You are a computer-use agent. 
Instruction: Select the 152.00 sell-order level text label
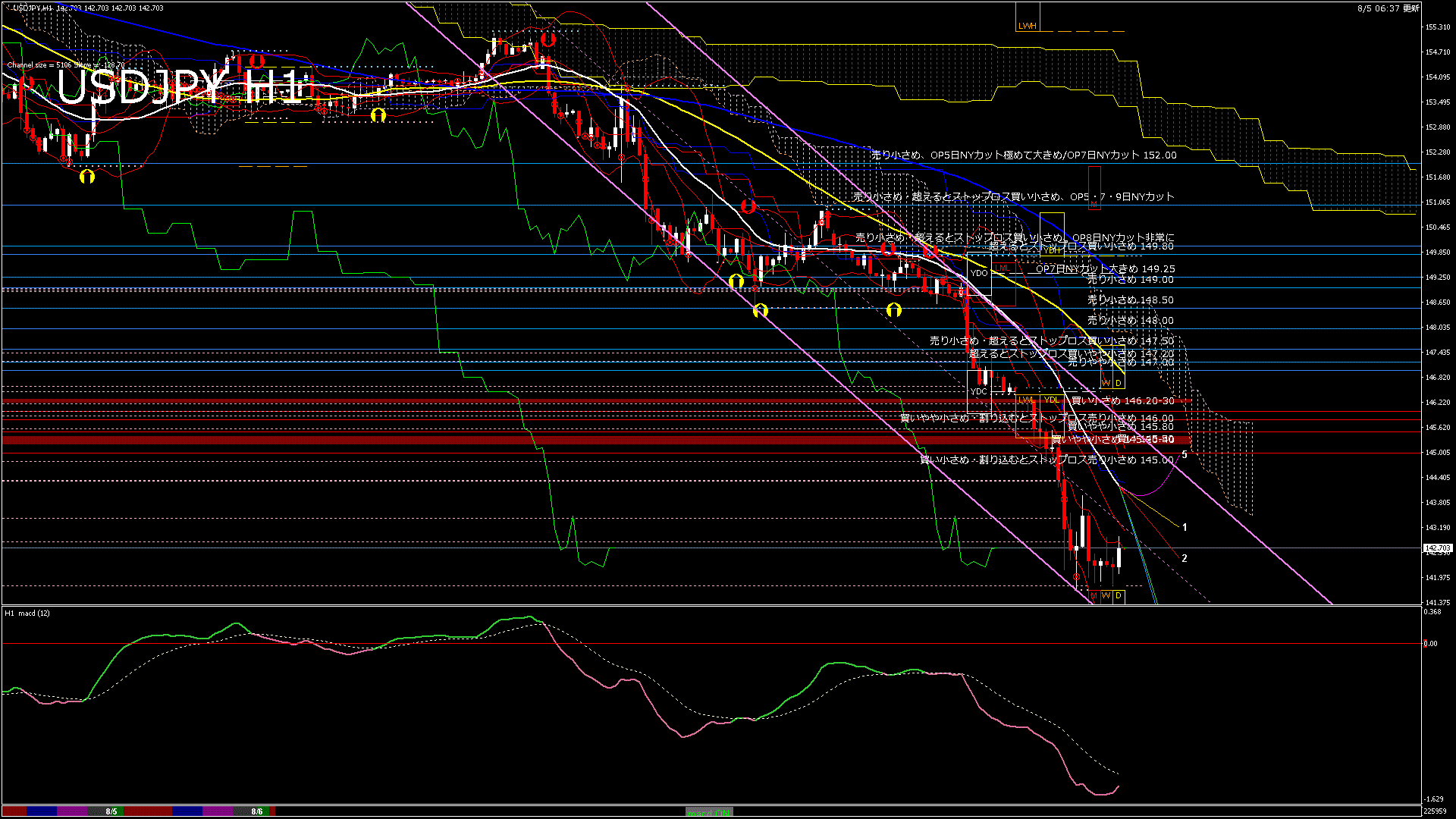point(1024,155)
